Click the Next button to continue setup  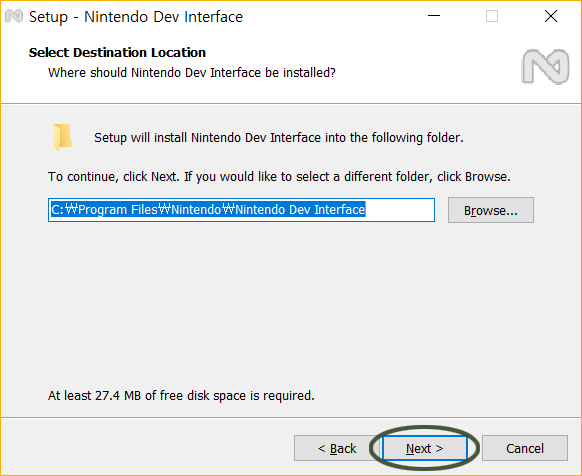[x=424, y=448]
